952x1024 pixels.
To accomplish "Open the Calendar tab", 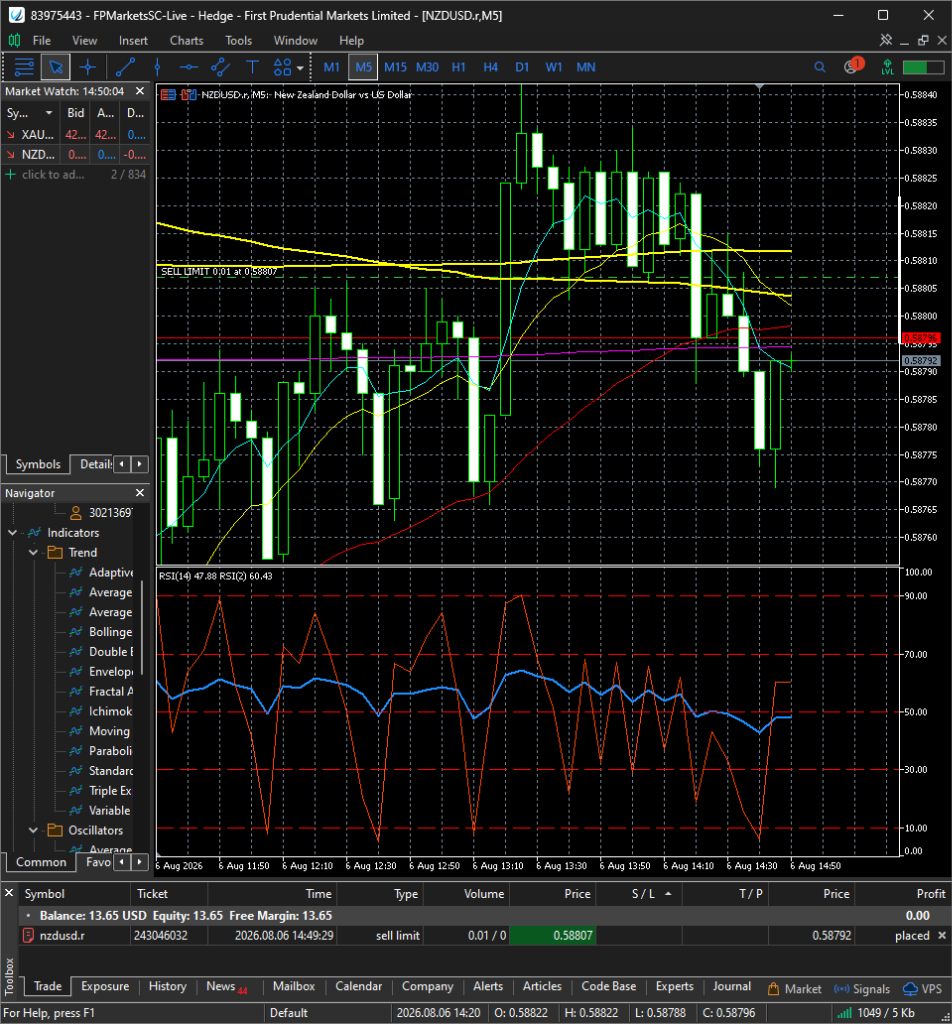I will coord(358,986).
